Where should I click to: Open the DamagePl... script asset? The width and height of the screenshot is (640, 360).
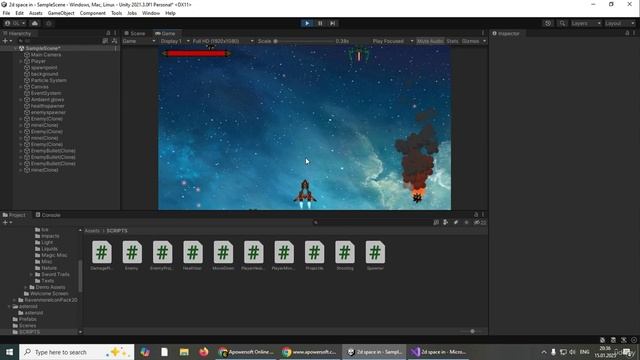click(102, 256)
